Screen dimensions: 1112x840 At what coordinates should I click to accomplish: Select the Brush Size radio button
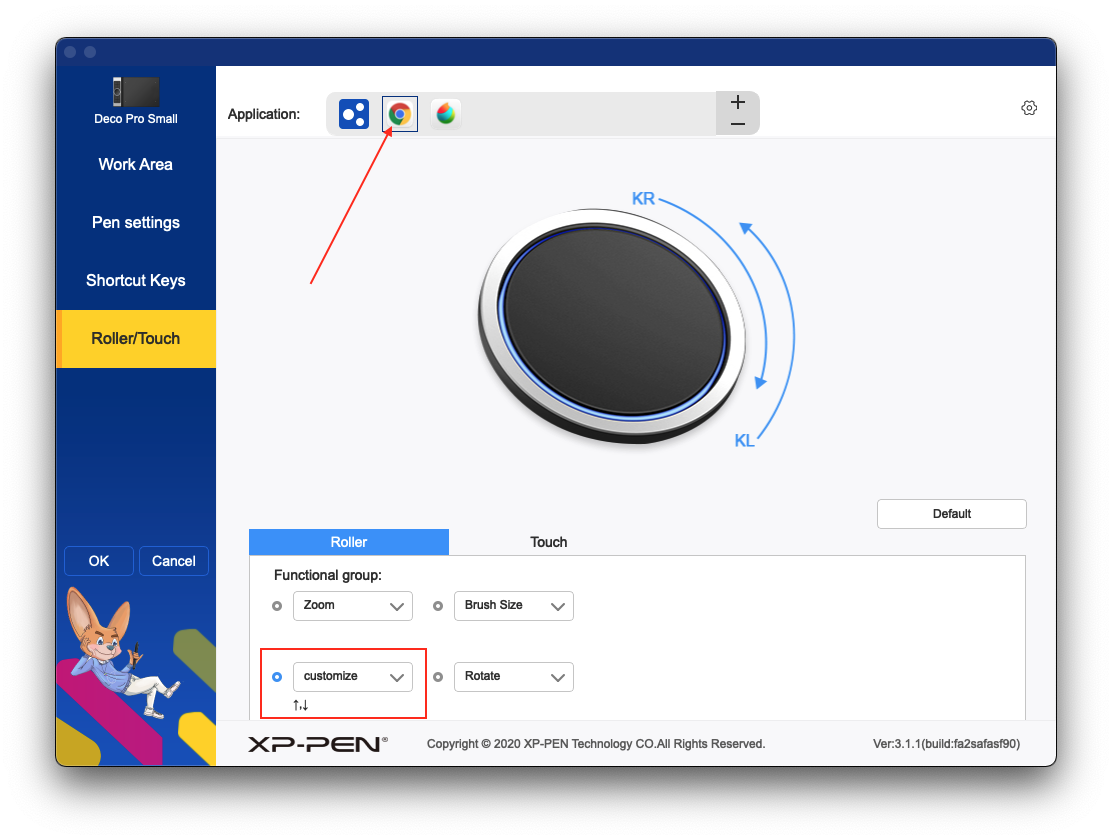click(x=438, y=606)
